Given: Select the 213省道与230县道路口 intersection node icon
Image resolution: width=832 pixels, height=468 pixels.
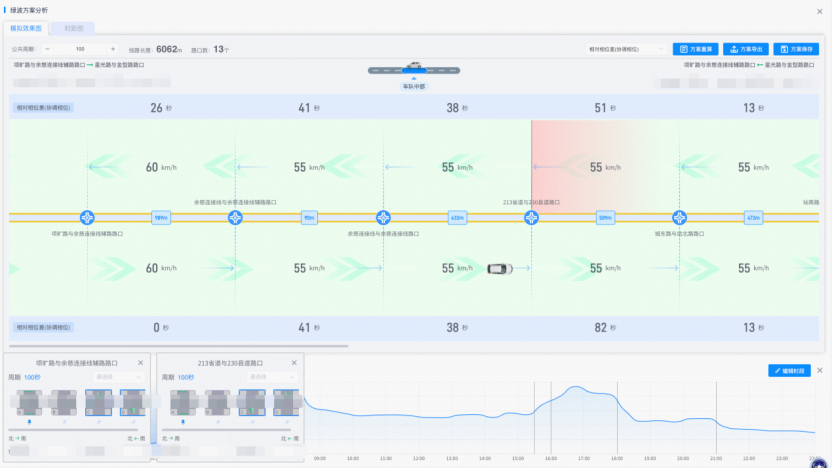Looking at the screenshot, I should click(531, 217).
